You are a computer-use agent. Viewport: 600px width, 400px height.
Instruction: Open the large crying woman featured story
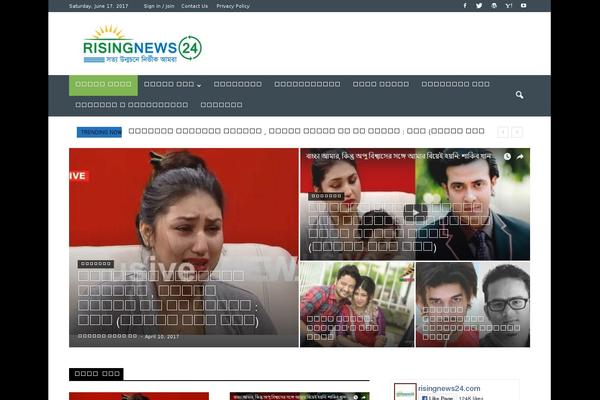pos(184,248)
